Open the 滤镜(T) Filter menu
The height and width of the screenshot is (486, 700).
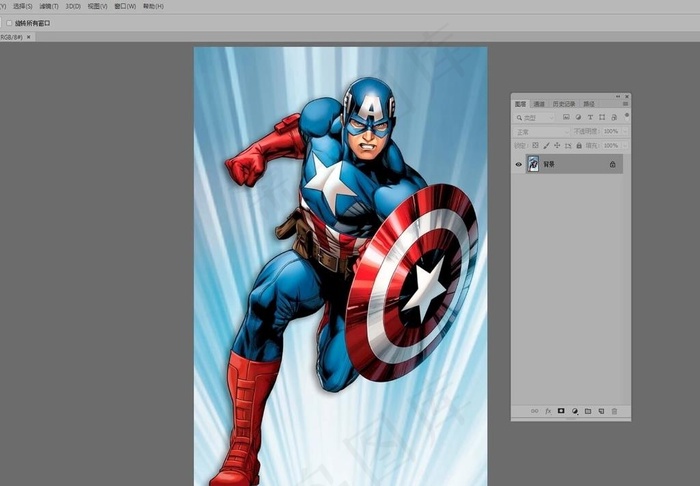click(x=49, y=6)
